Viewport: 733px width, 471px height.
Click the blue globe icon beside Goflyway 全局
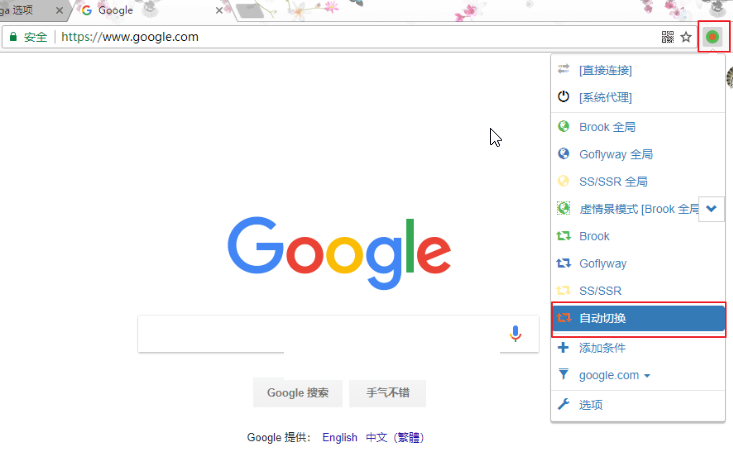(x=564, y=153)
